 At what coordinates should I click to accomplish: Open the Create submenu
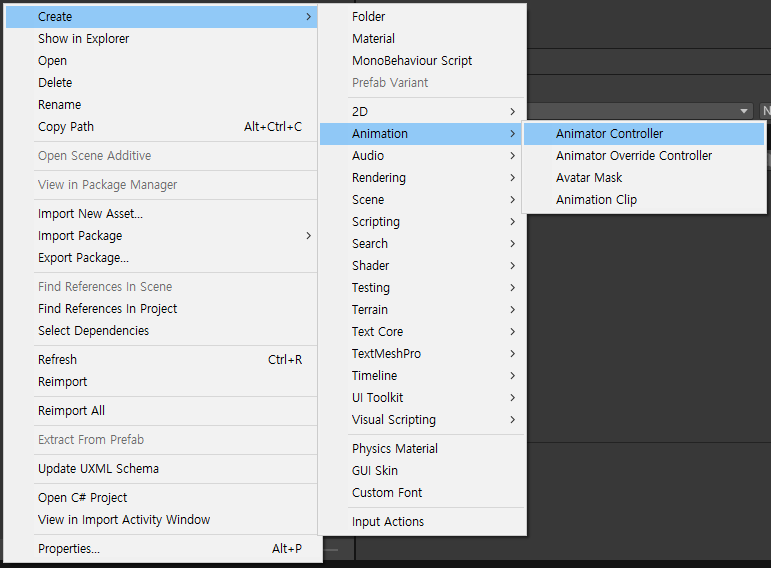(161, 17)
